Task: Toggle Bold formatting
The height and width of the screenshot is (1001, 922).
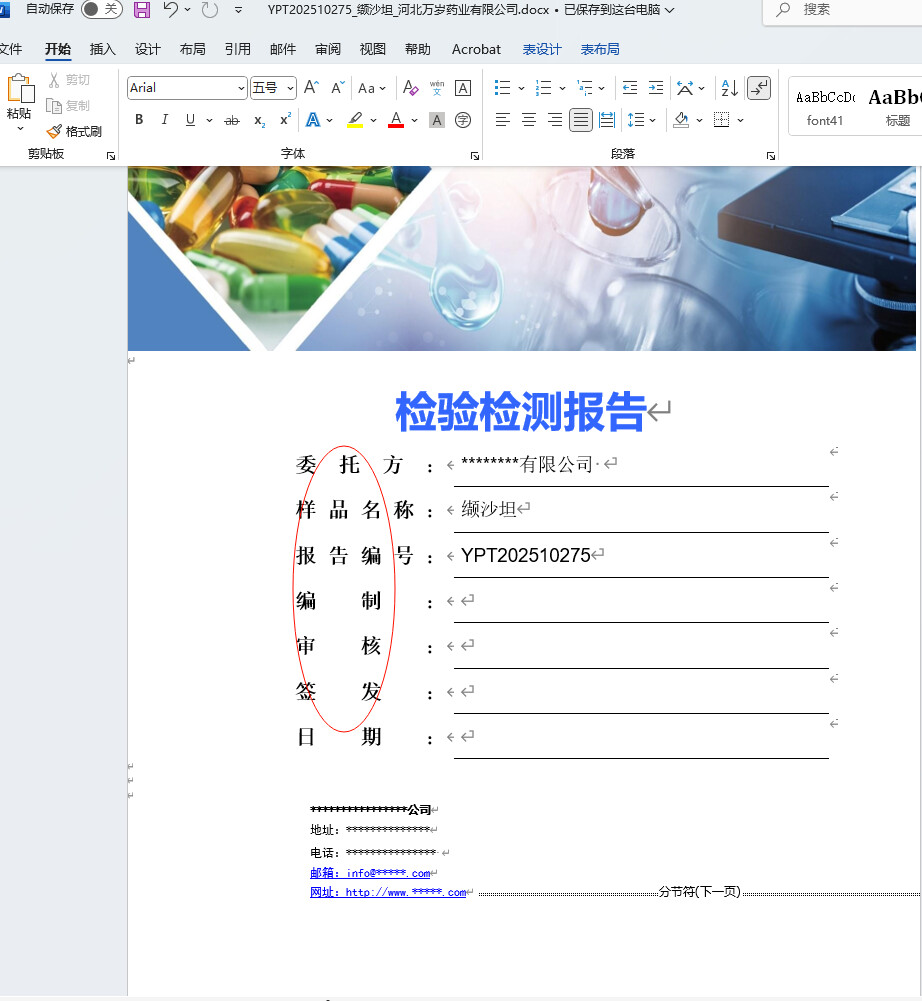Action: pos(139,119)
